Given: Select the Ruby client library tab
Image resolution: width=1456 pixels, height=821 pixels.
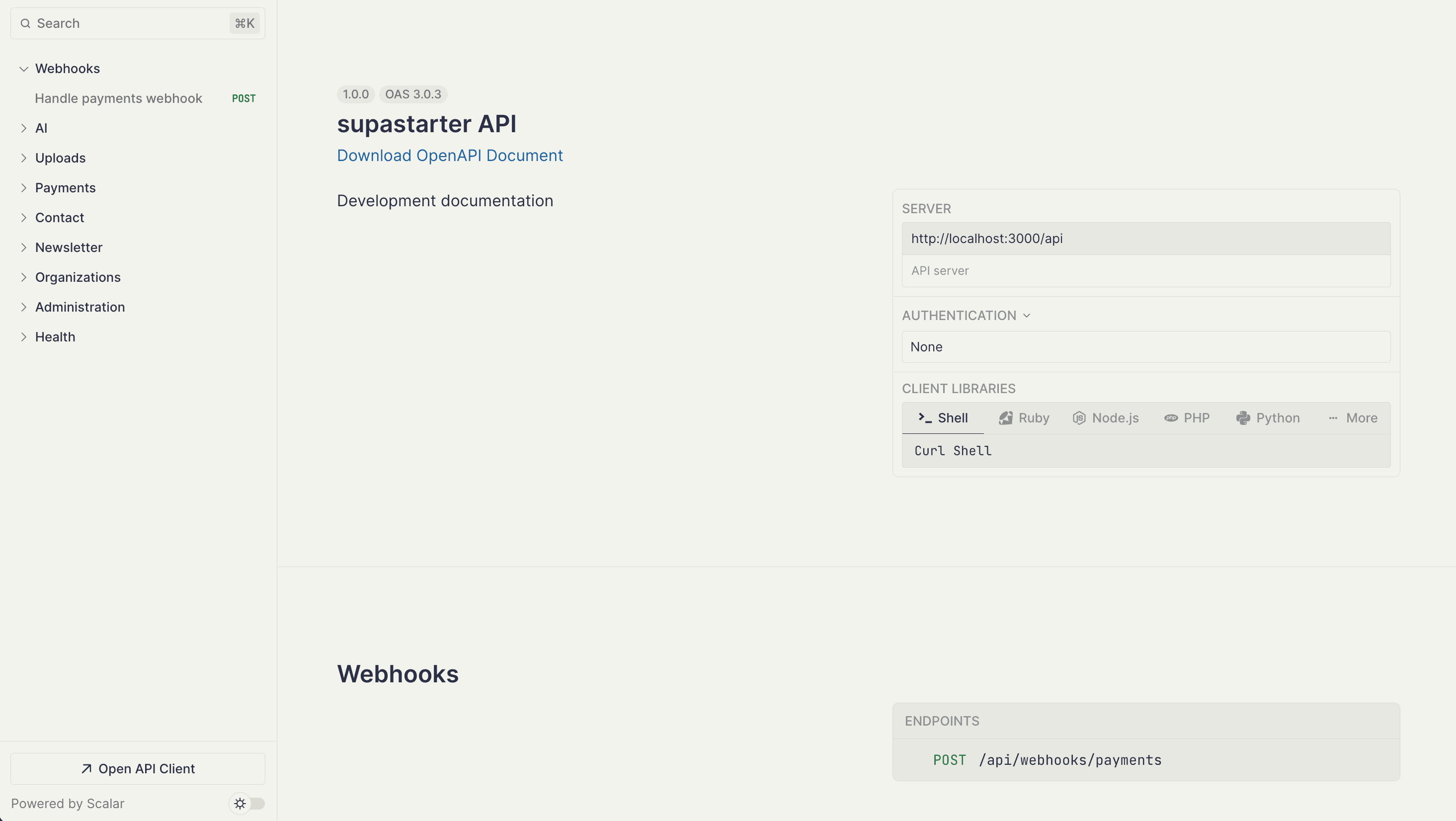Looking at the screenshot, I should click(x=1024, y=418).
